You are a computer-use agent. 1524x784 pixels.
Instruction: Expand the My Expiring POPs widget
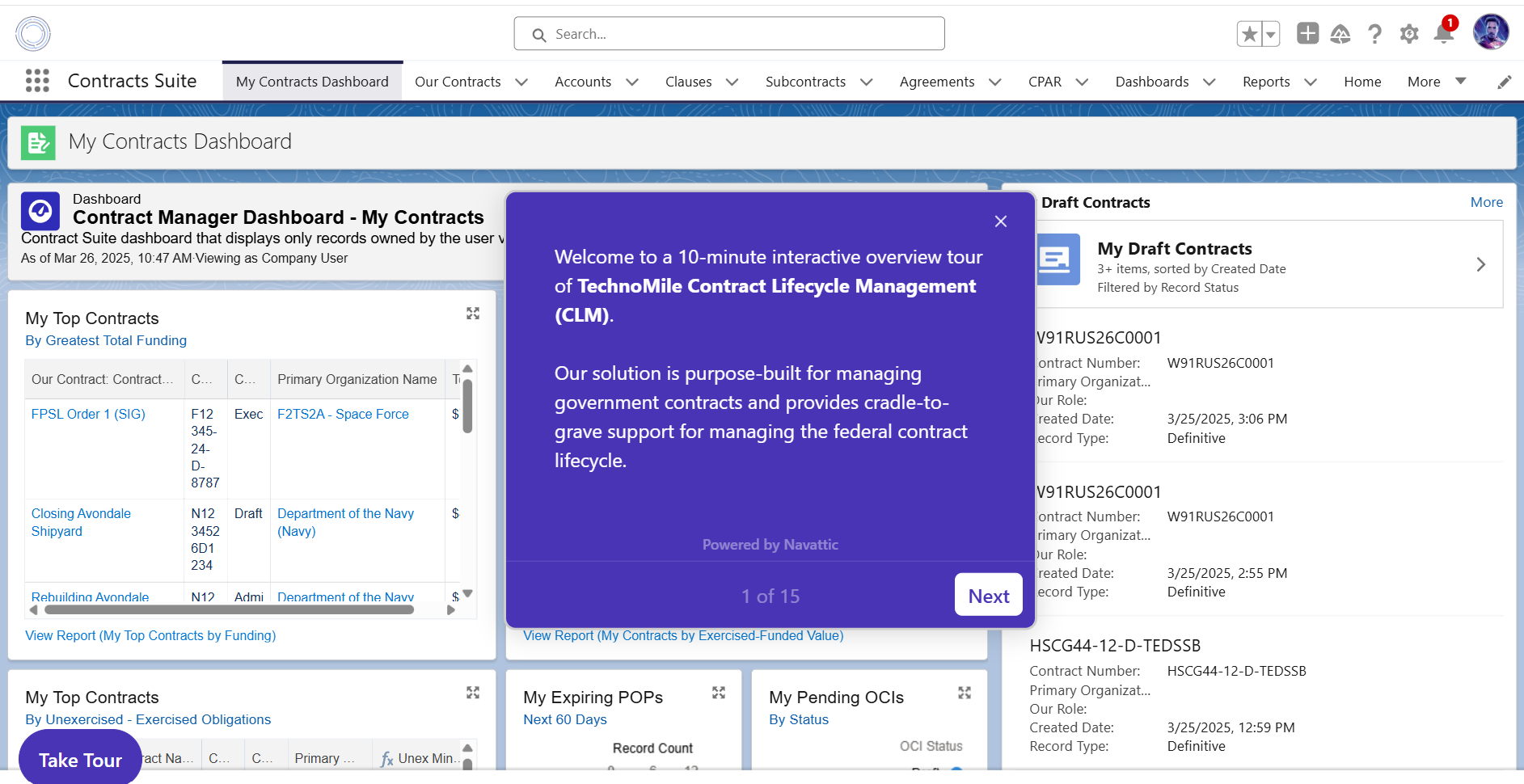[719, 693]
